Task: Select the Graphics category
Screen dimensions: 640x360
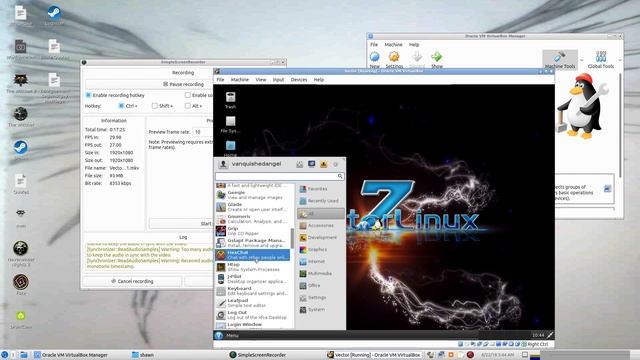Action: point(321,249)
